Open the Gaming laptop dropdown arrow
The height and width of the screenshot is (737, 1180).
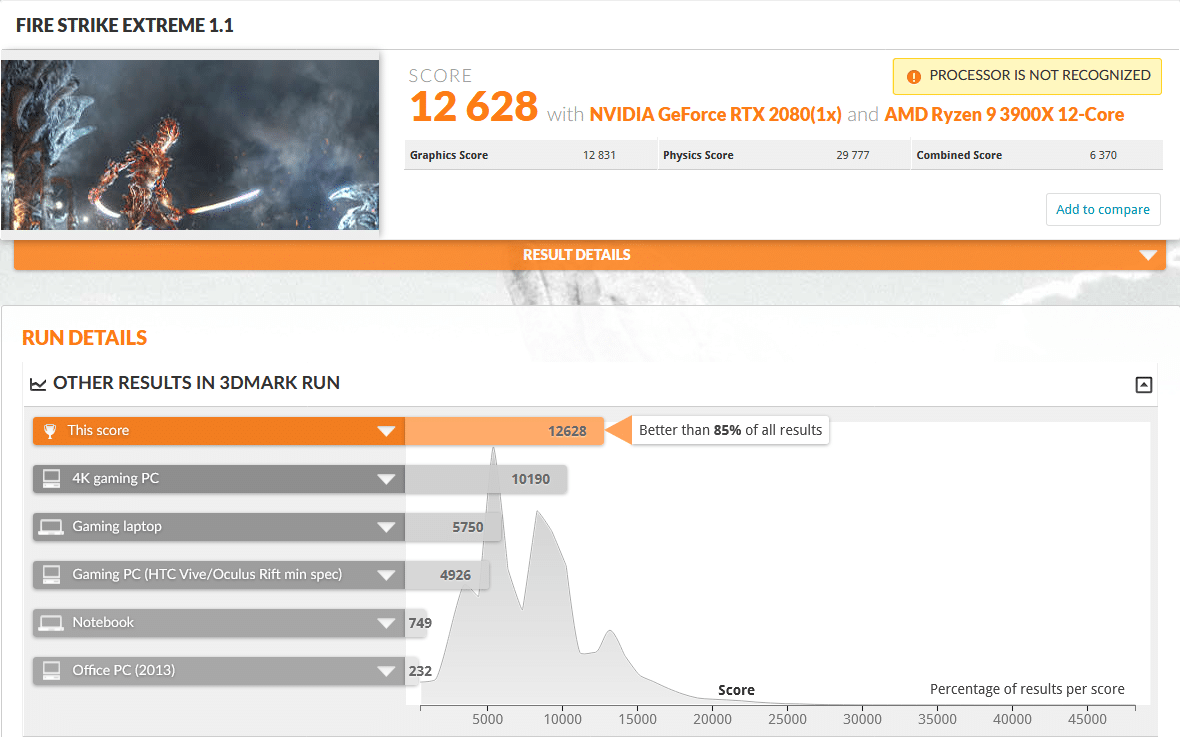386,527
